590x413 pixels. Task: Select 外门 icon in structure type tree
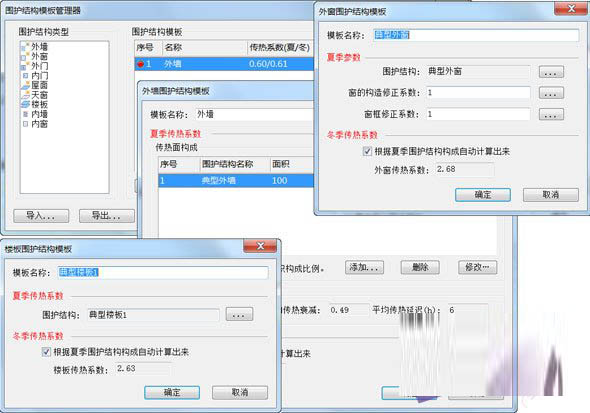pos(25,66)
